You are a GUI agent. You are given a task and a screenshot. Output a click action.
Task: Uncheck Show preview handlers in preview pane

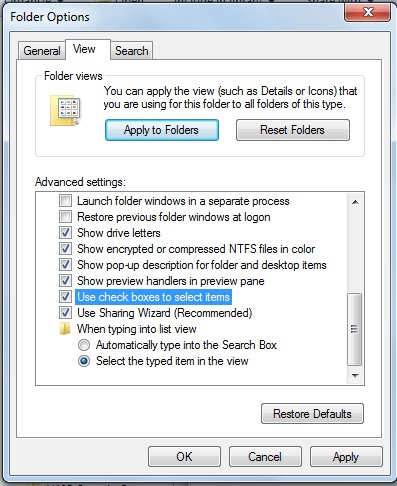click(x=65, y=281)
